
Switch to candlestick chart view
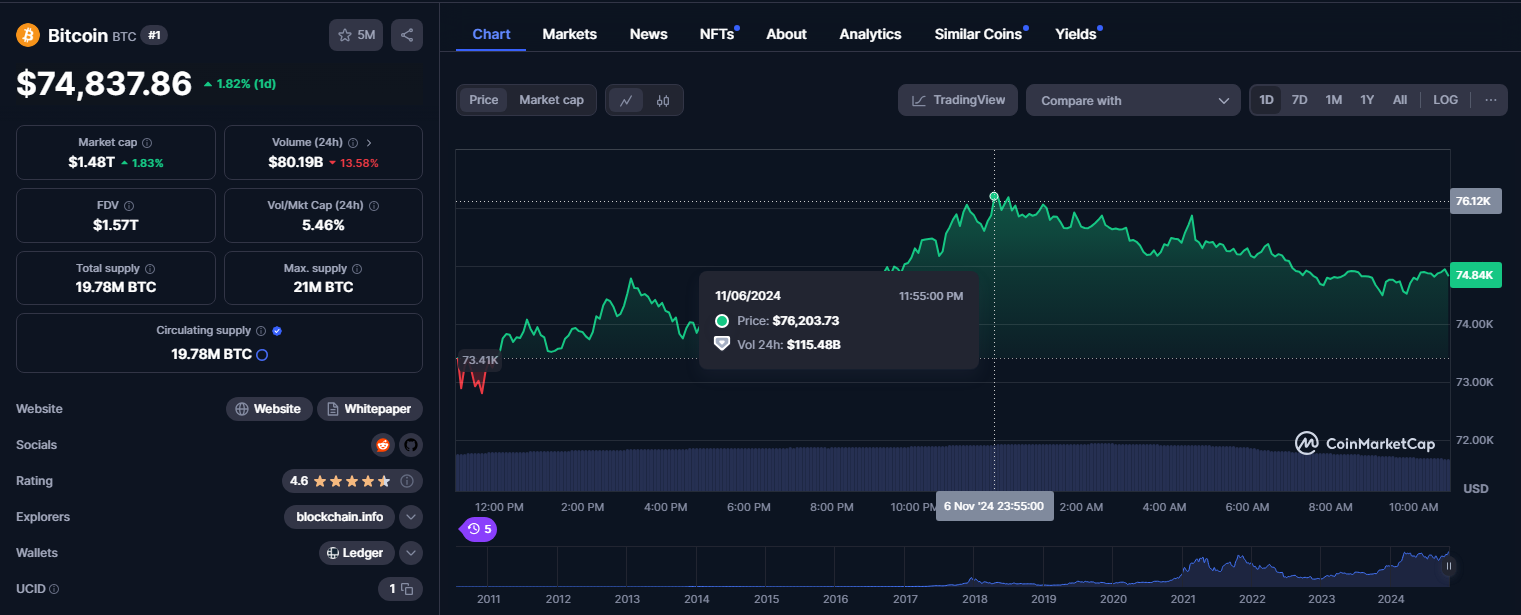[x=662, y=100]
